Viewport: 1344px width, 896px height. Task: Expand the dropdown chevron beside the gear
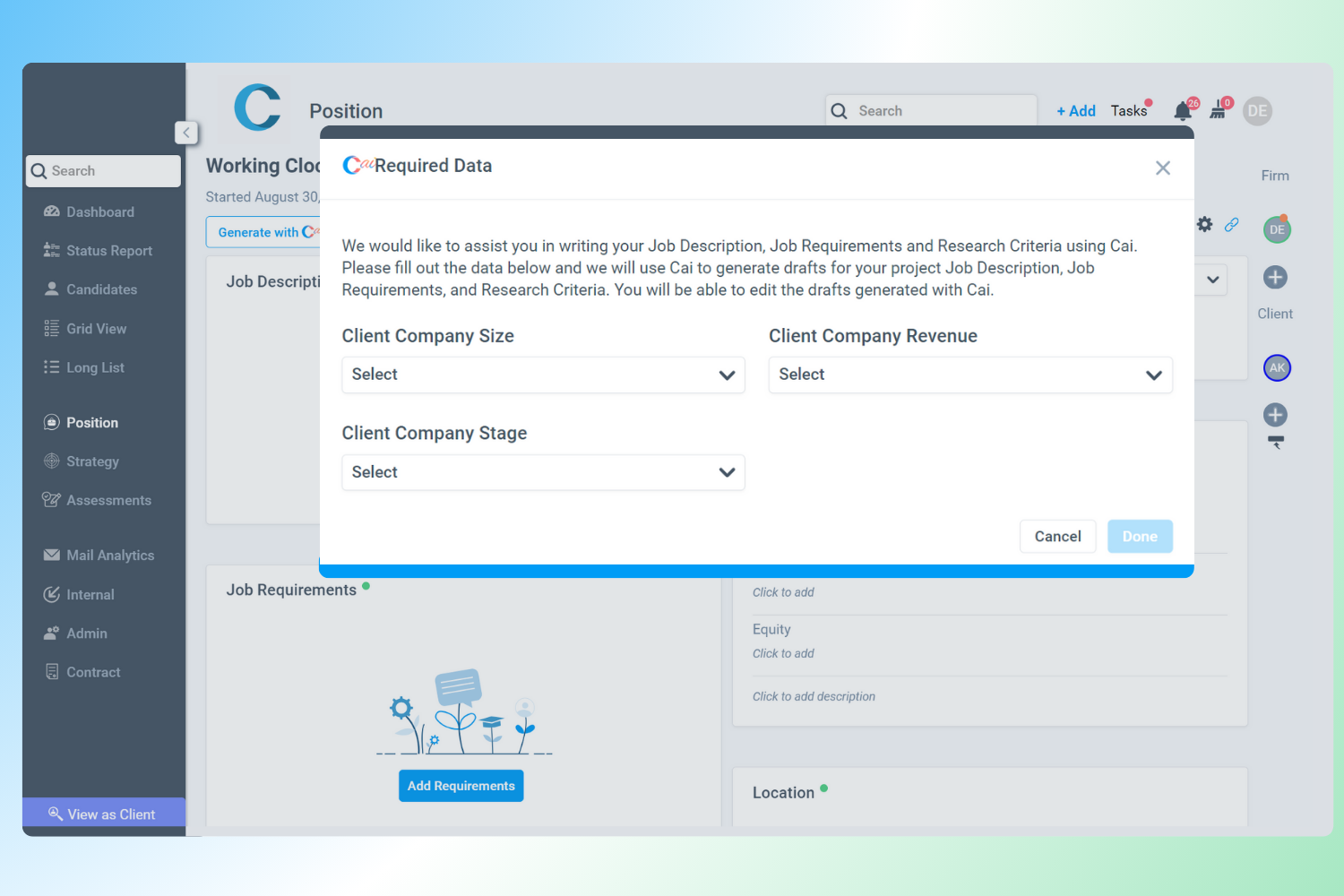[1212, 280]
